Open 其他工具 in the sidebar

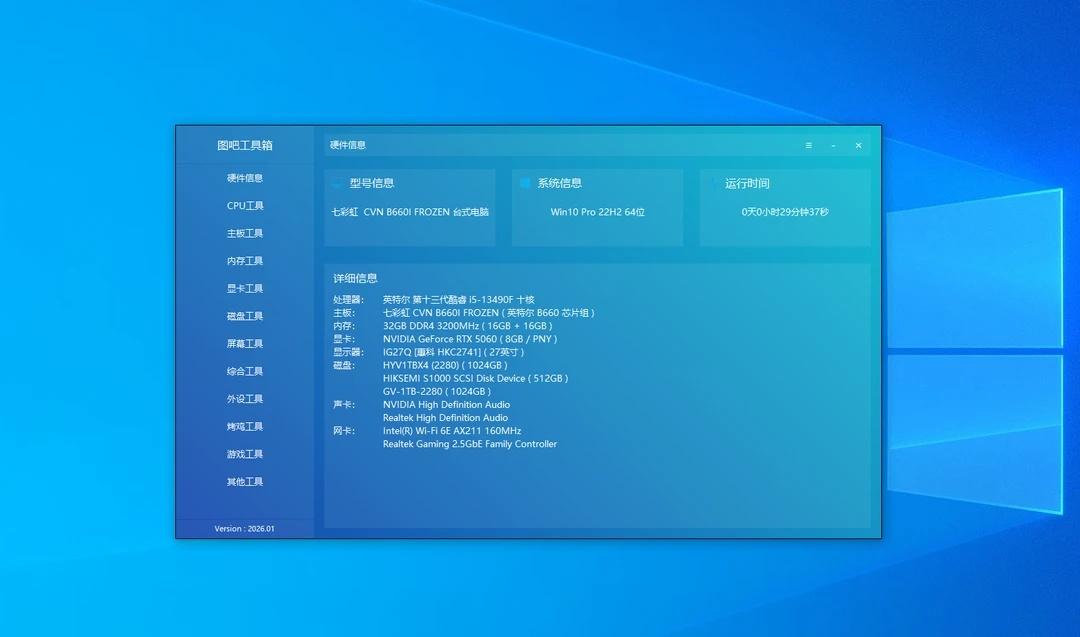click(x=245, y=481)
